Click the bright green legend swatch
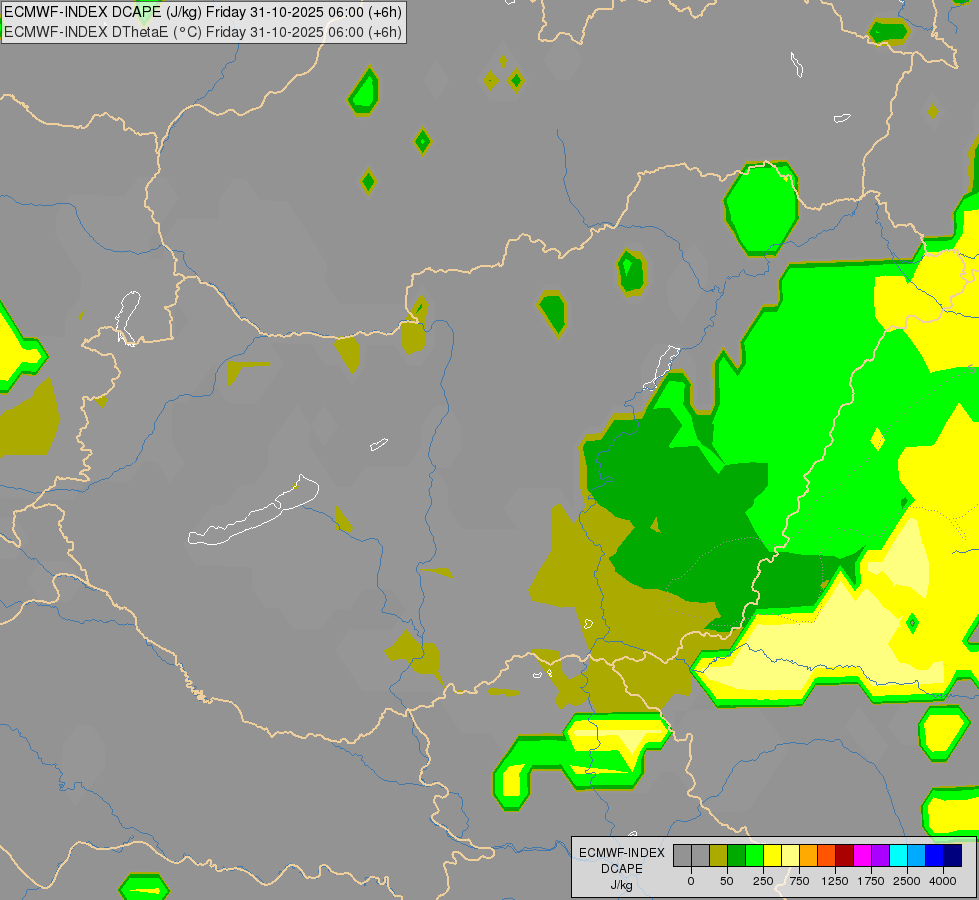This screenshot has height=900, width=979. tap(754, 855)
